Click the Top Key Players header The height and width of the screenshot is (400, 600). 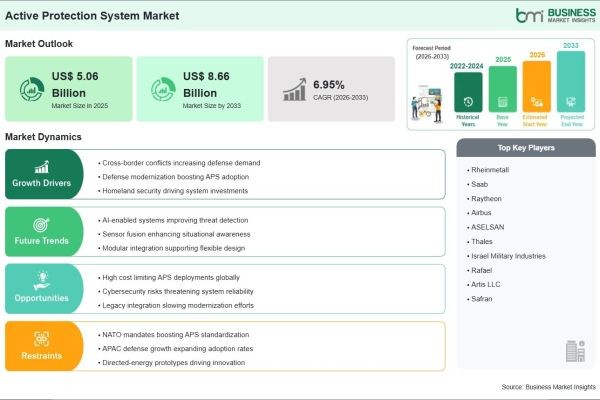pyautogui.click(x=526, y=148)
